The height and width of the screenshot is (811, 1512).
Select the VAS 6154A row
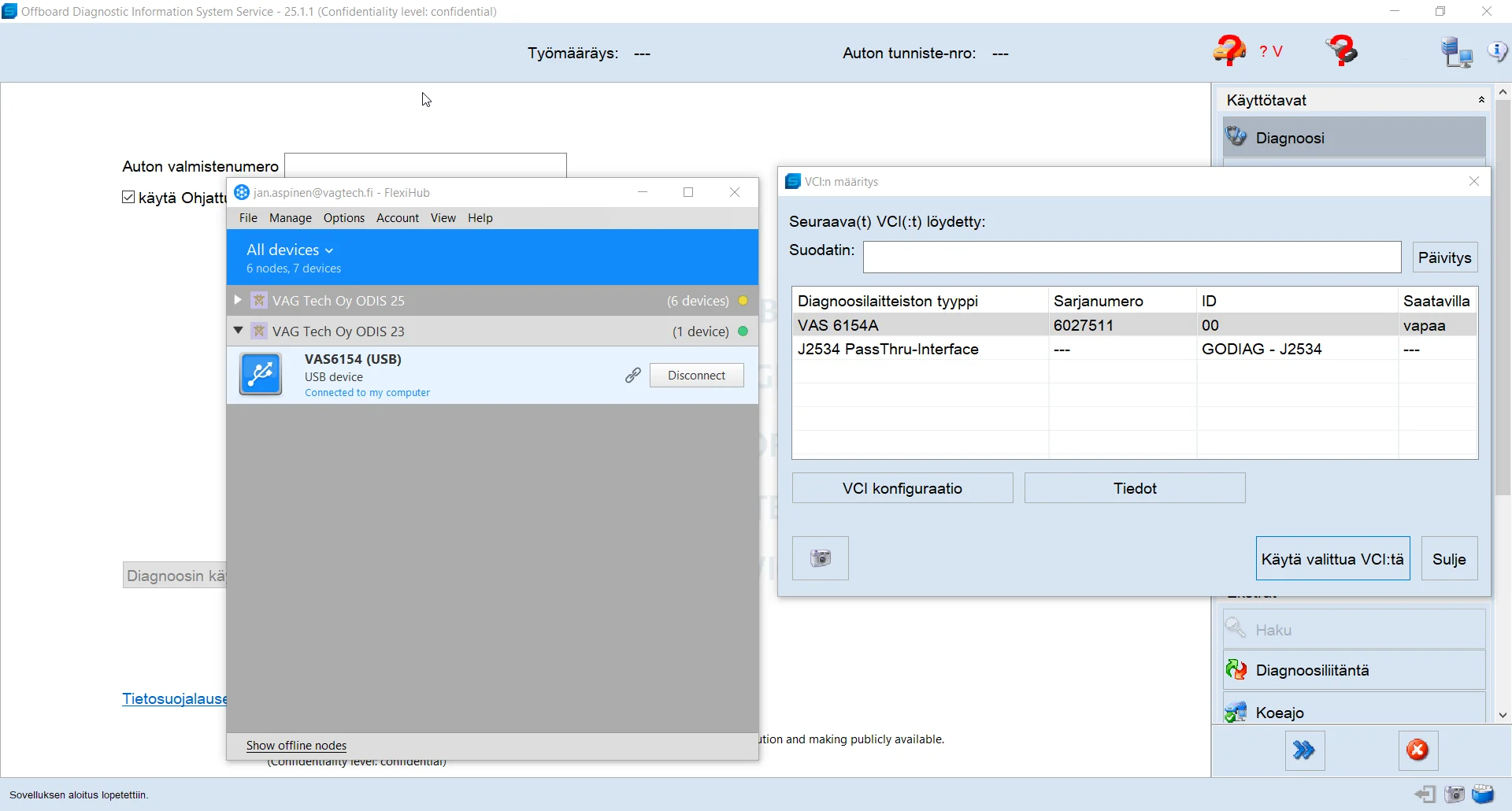(1135, 325)
